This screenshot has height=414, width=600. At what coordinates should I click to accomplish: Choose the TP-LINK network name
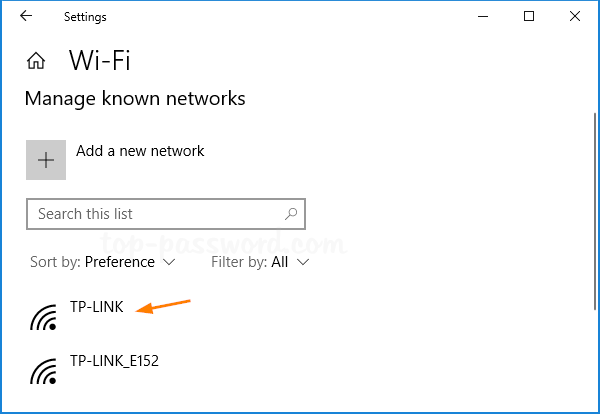point(97,307)
